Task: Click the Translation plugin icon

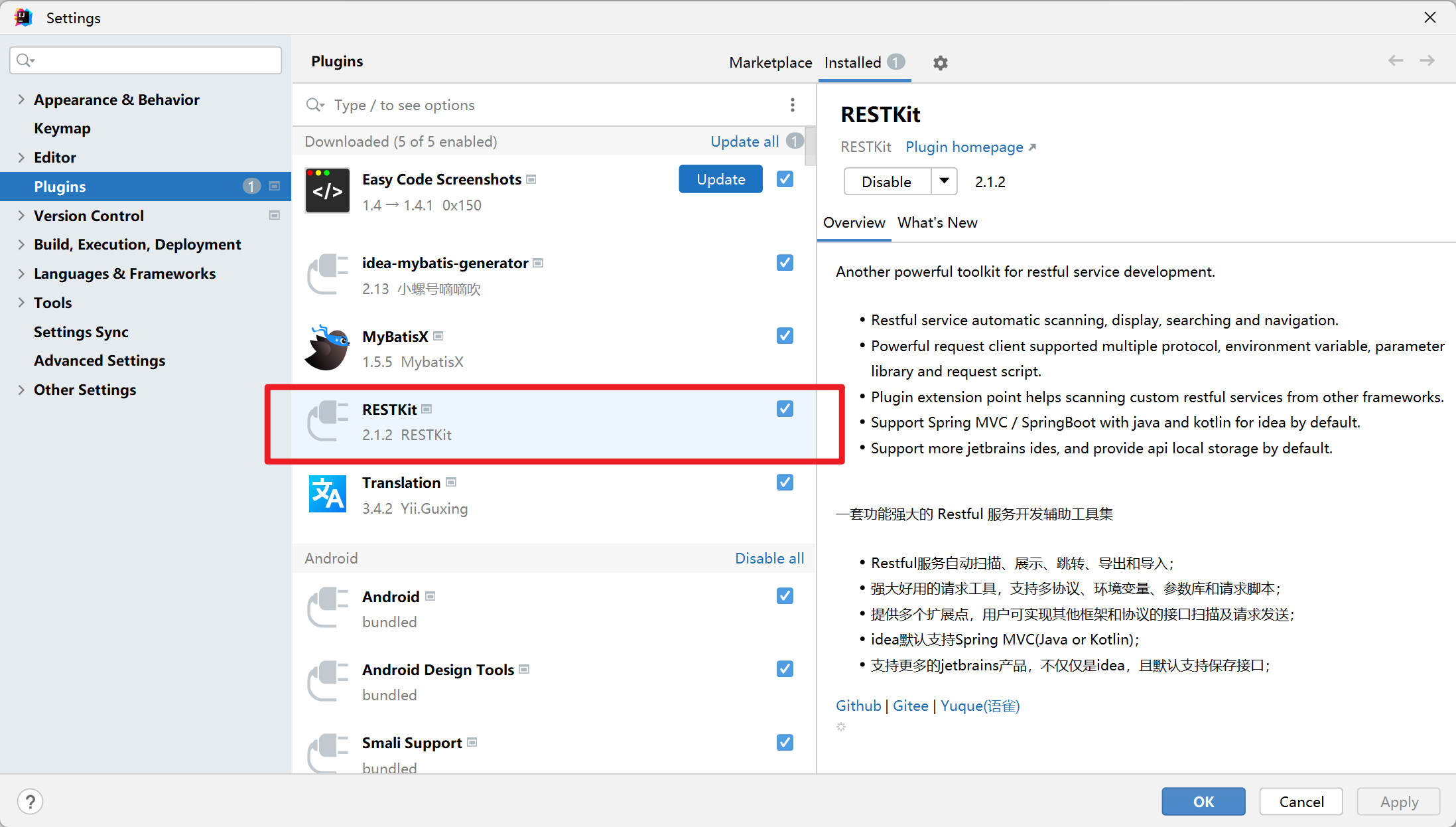Action: 327,494
